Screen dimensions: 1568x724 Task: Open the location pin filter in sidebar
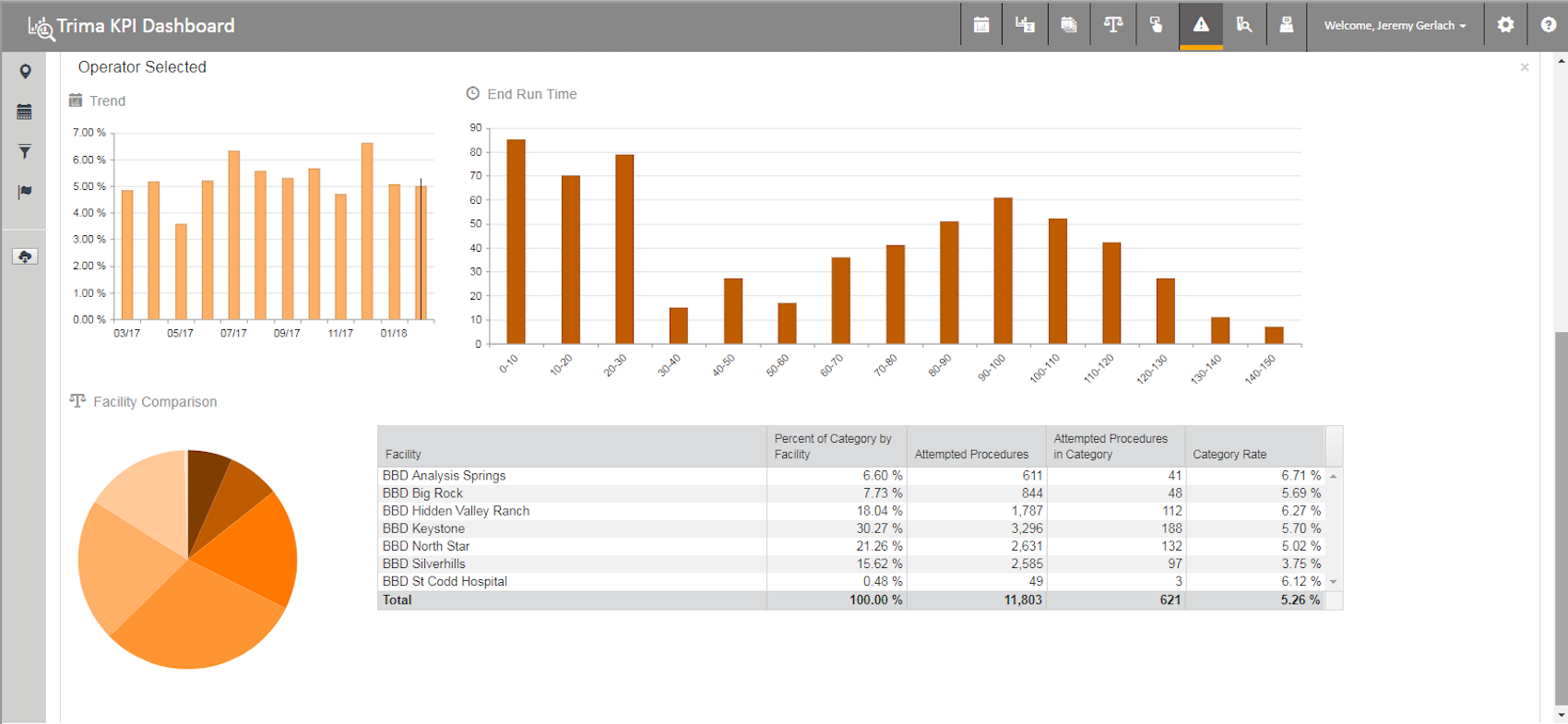click(25, 72)
